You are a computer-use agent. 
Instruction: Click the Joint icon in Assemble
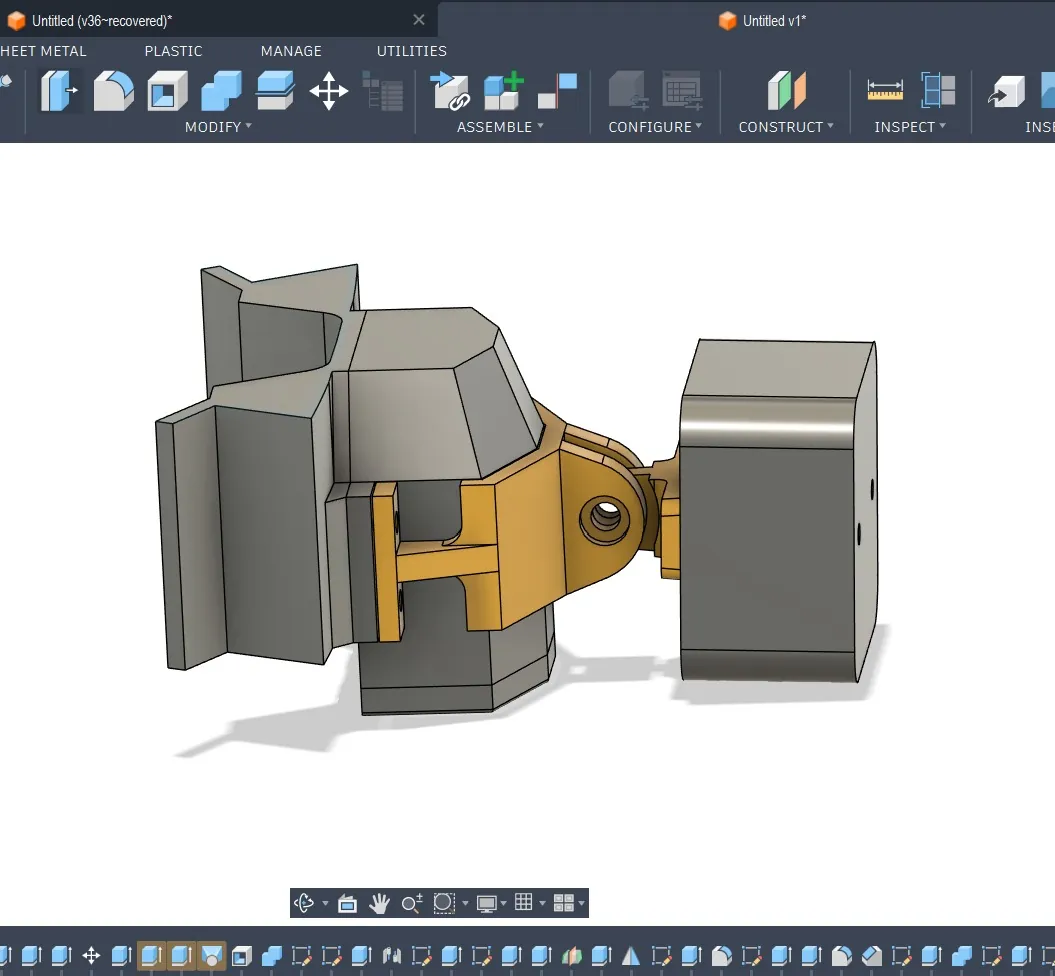(x=557, y=91)
